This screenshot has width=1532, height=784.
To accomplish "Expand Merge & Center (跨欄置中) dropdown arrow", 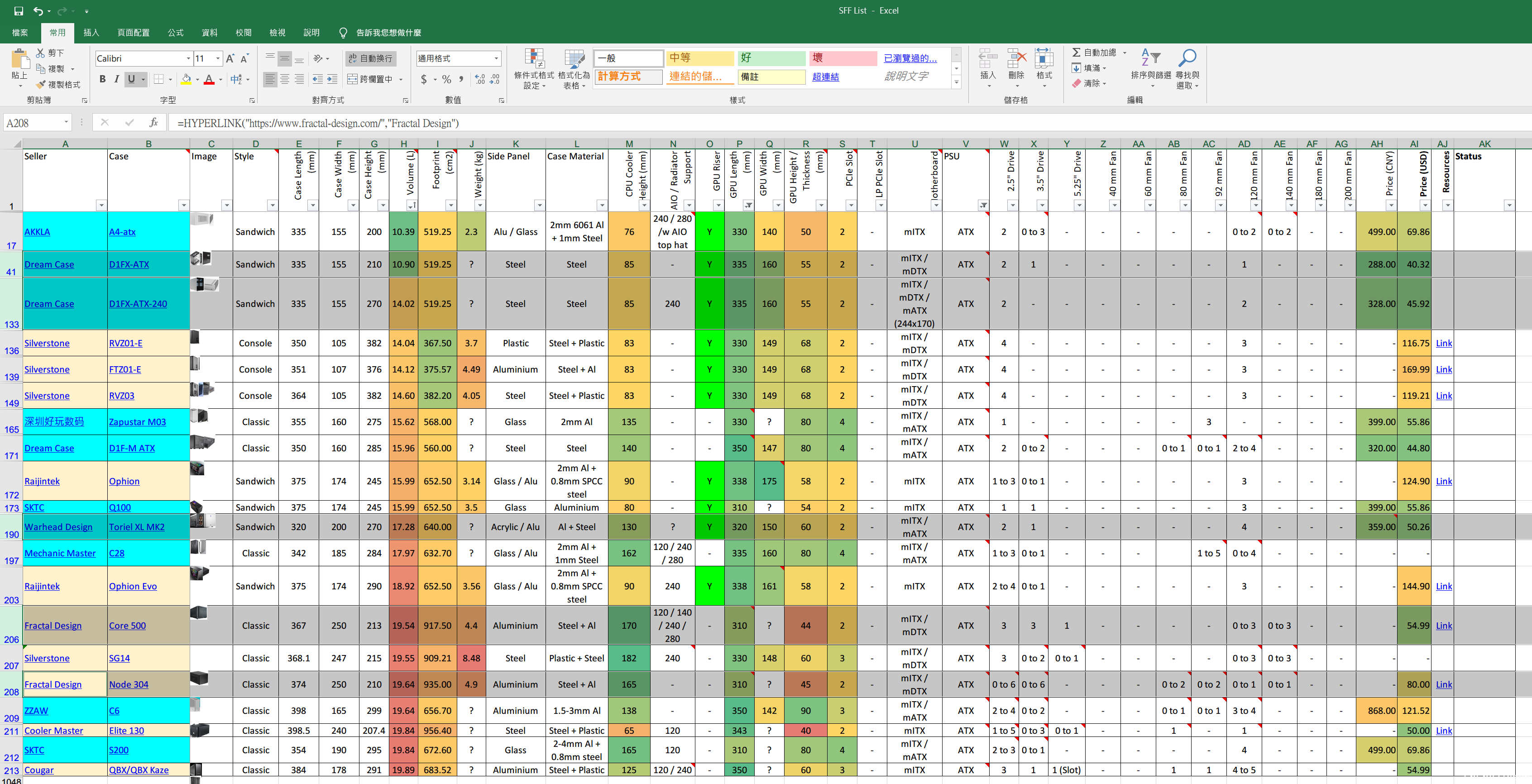I will tap(402, 79).
